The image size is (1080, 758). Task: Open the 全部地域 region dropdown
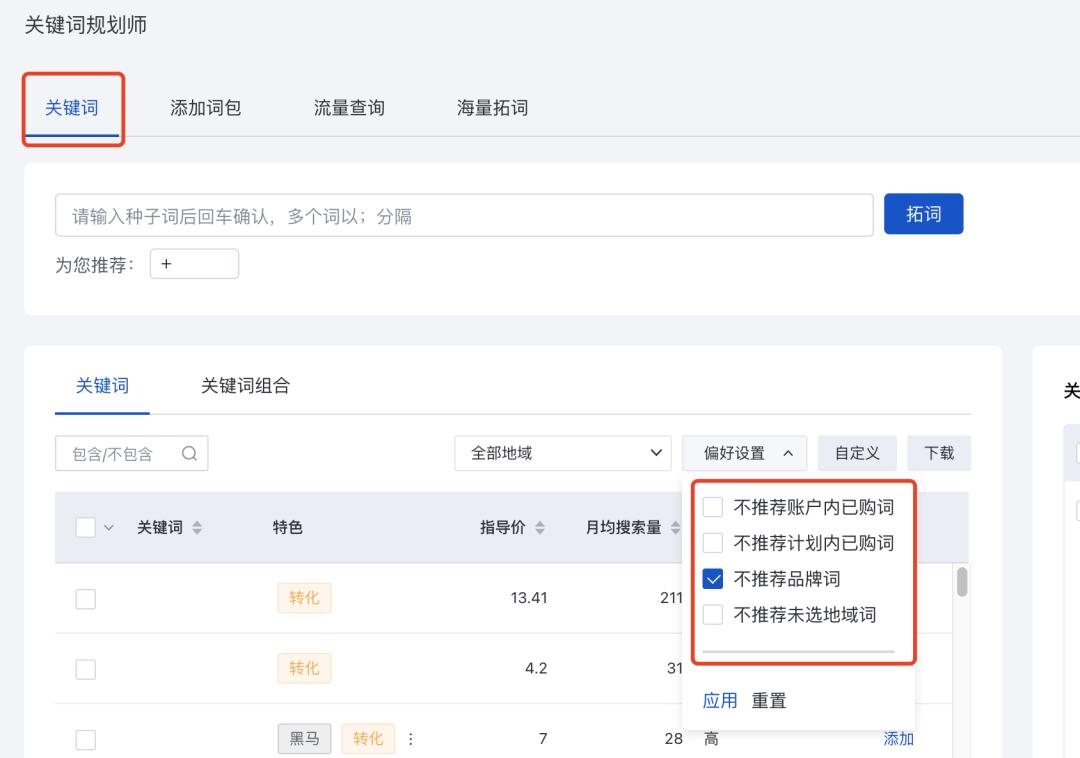coord(563,453)
